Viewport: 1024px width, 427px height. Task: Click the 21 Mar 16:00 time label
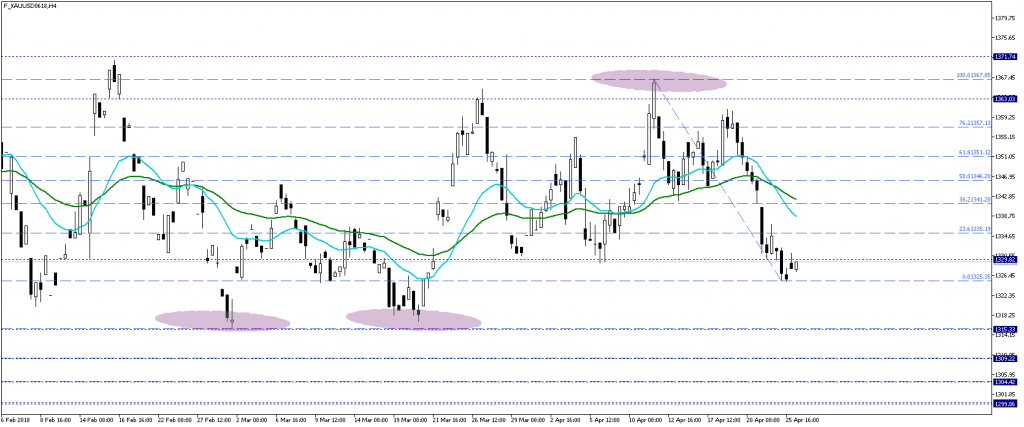click(x=450, y=420)
